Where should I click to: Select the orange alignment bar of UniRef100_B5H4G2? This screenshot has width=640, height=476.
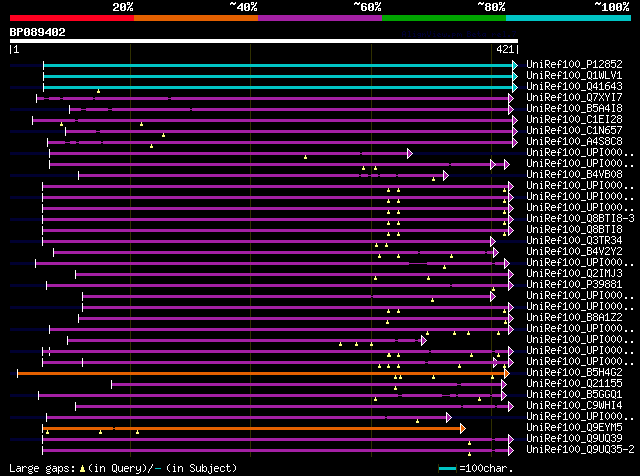261,374
